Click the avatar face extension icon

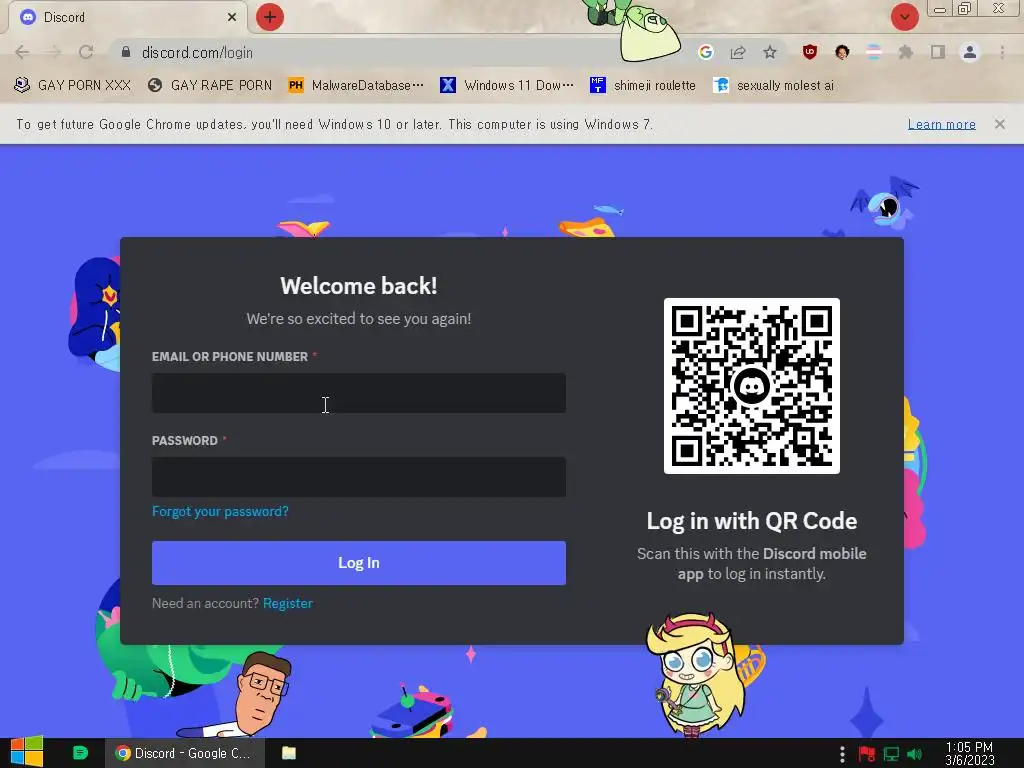pyautogui.click(x=842, y=52)
